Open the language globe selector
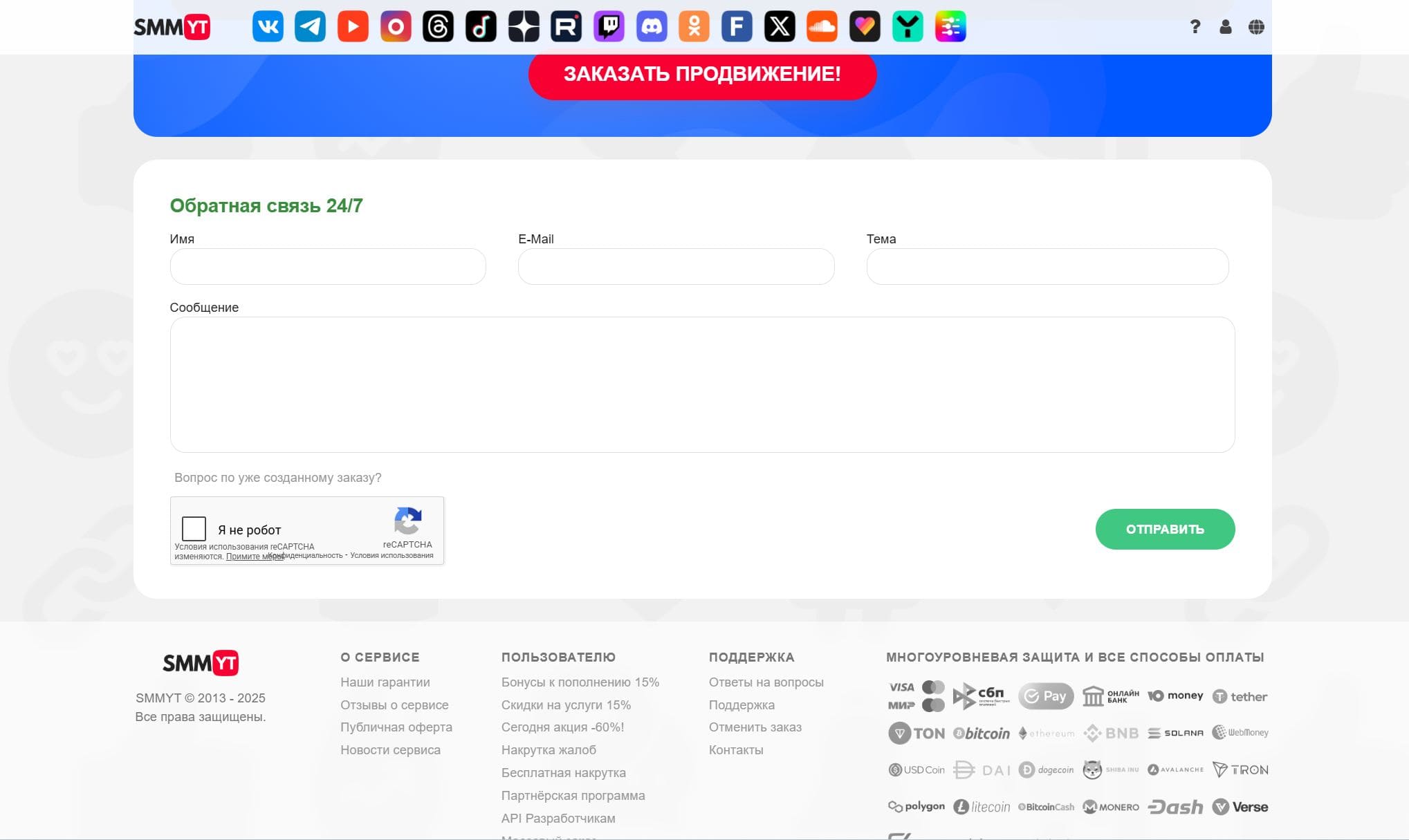This screenshot has height=840, width=1409. click(1256, 27)
